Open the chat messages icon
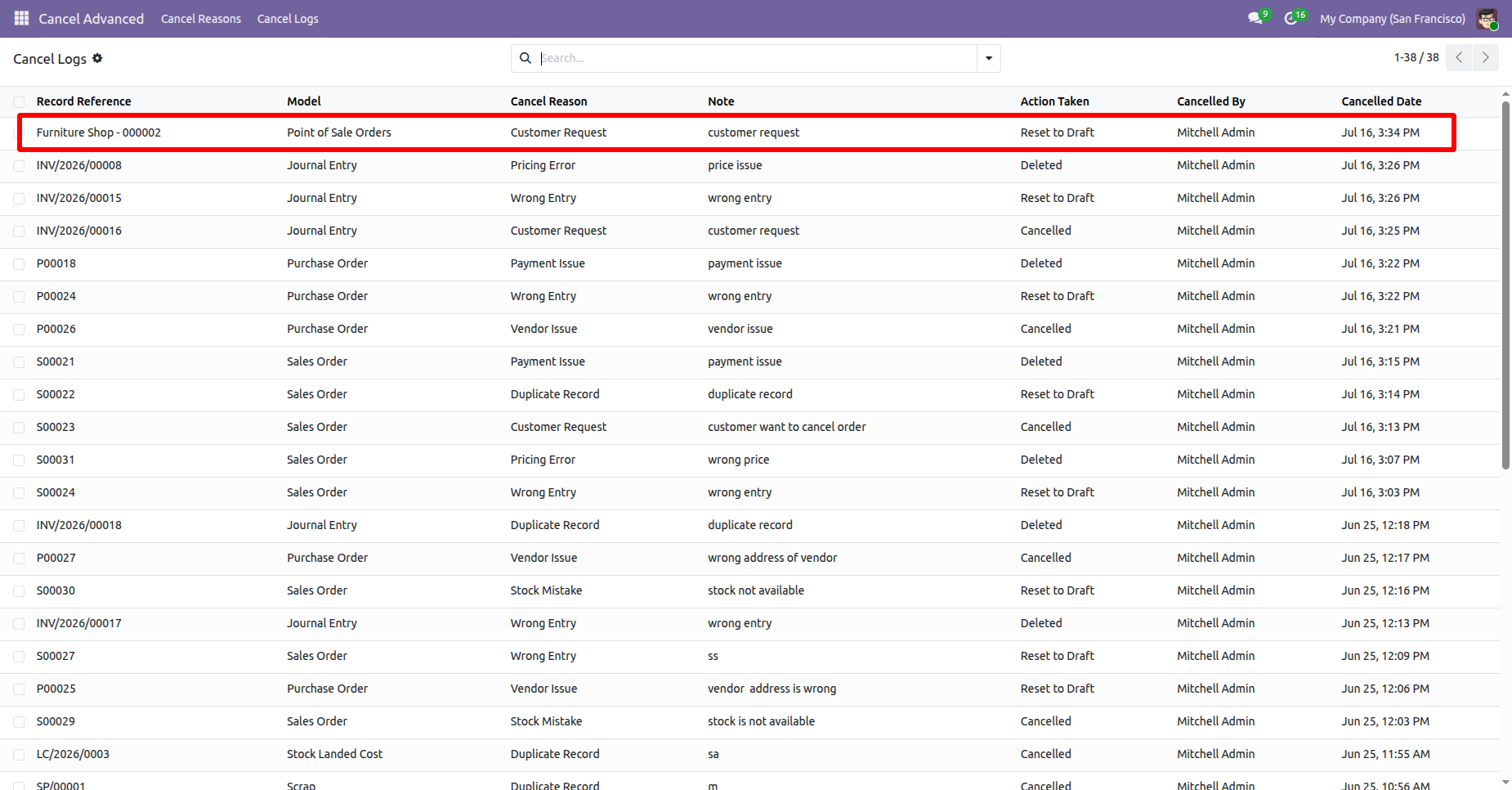This screenshot has height=790, width=1512. pos(1255,18)
